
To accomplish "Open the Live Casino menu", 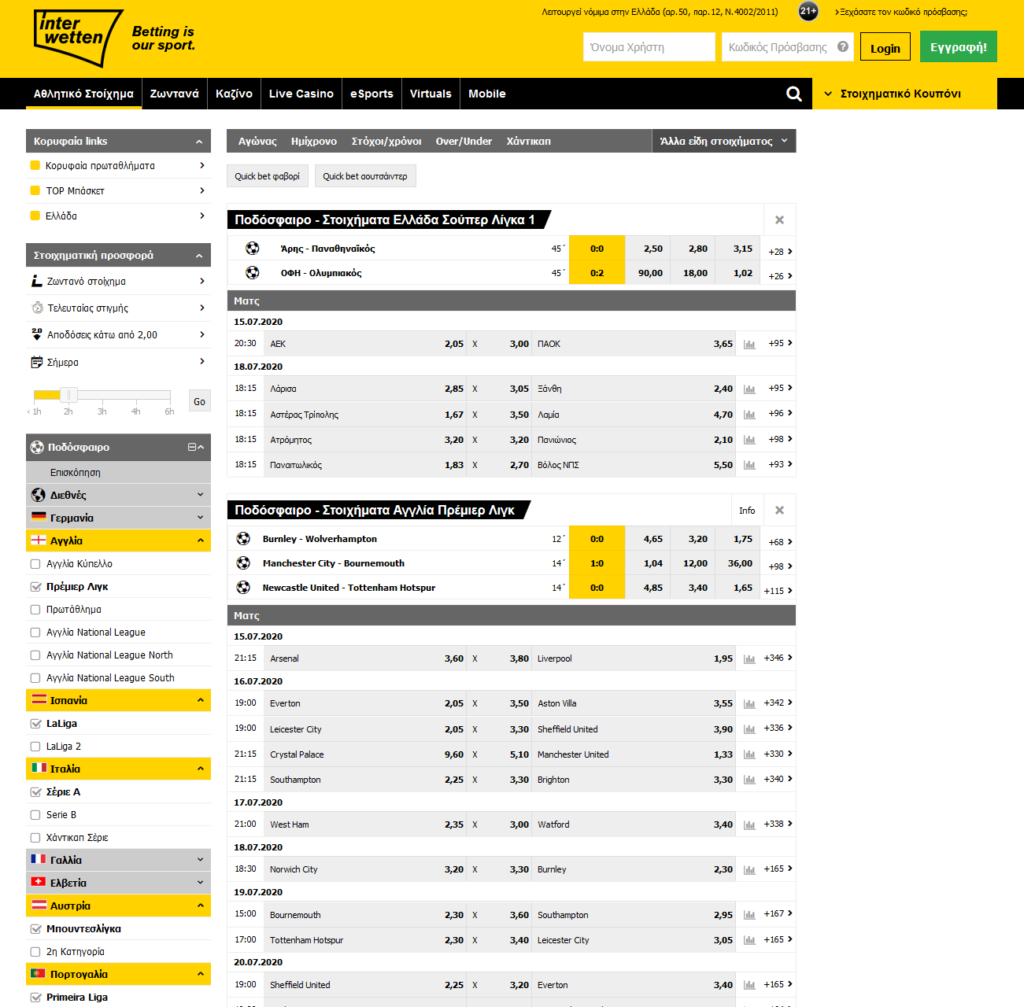I will tap(301, 94).
